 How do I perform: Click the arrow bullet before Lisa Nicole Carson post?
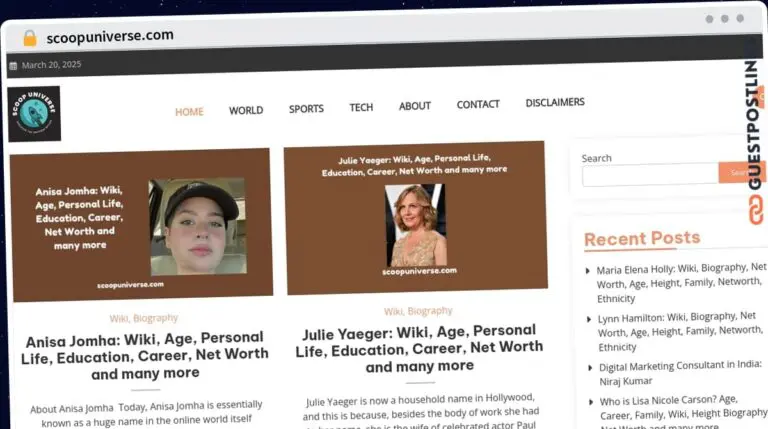pos(591,402)
